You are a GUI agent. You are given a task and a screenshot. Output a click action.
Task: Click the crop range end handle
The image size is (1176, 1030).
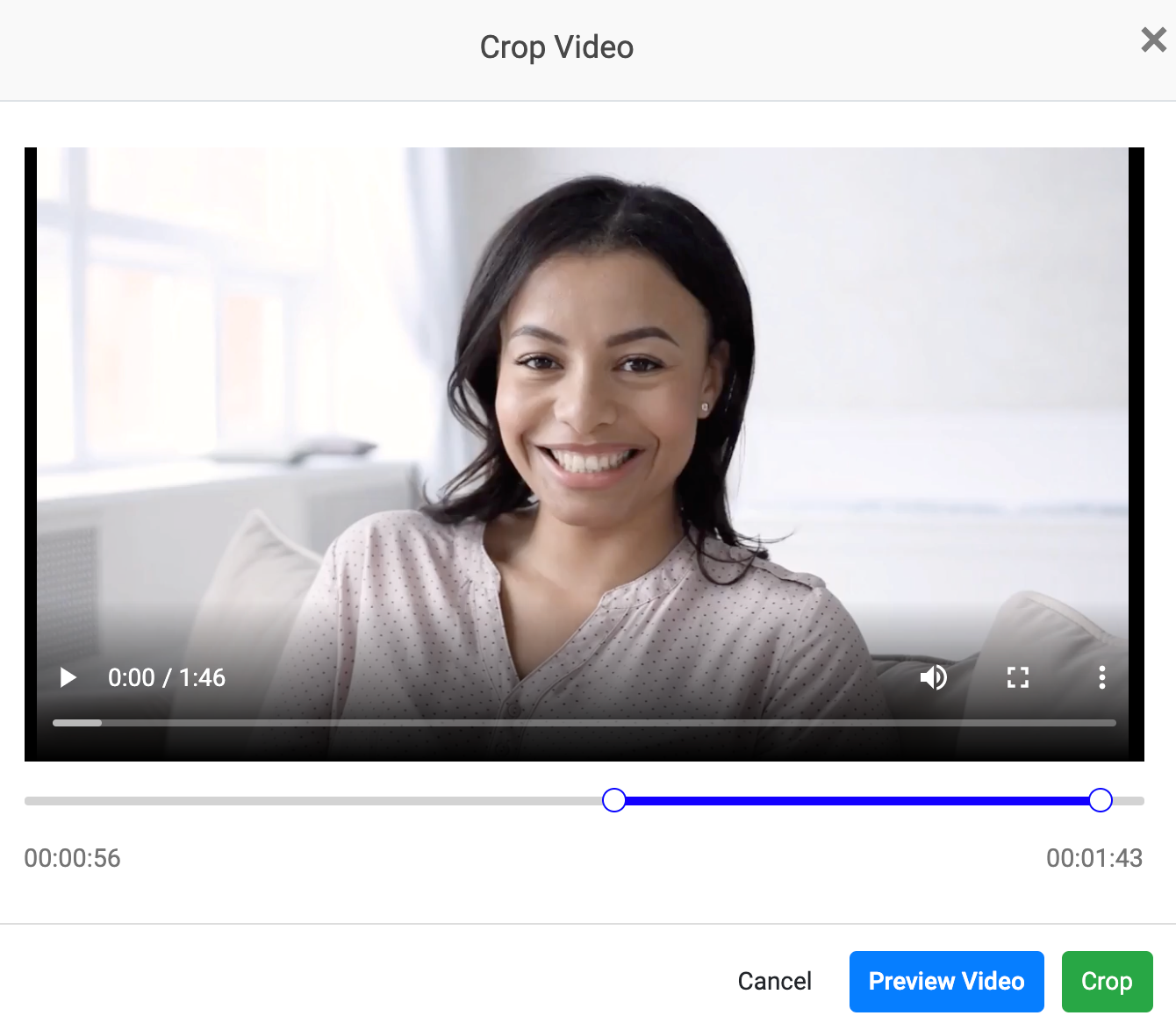coord(1101,800)
